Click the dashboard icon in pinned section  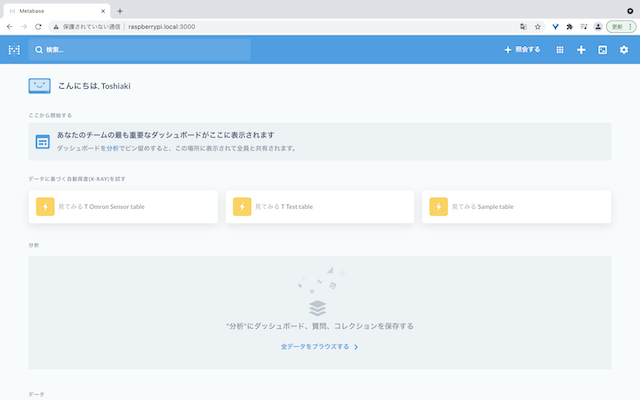point(42,142)
